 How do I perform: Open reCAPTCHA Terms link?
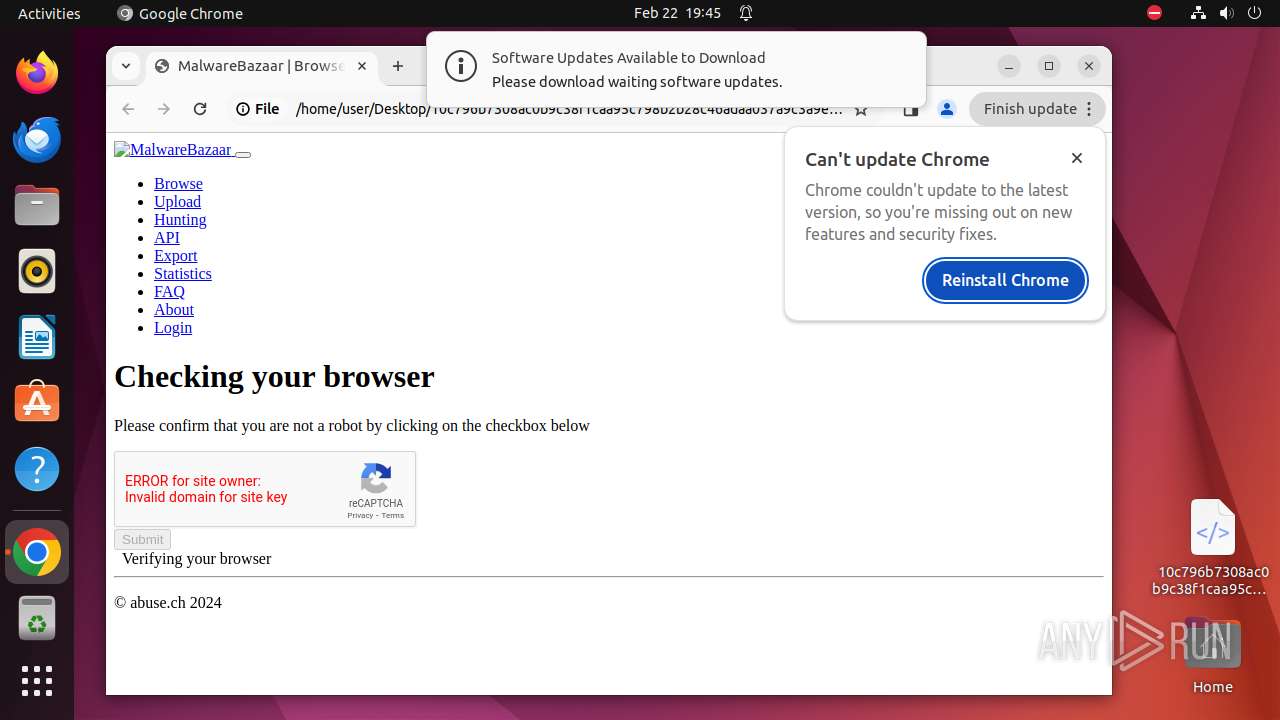tap(393, 516)
